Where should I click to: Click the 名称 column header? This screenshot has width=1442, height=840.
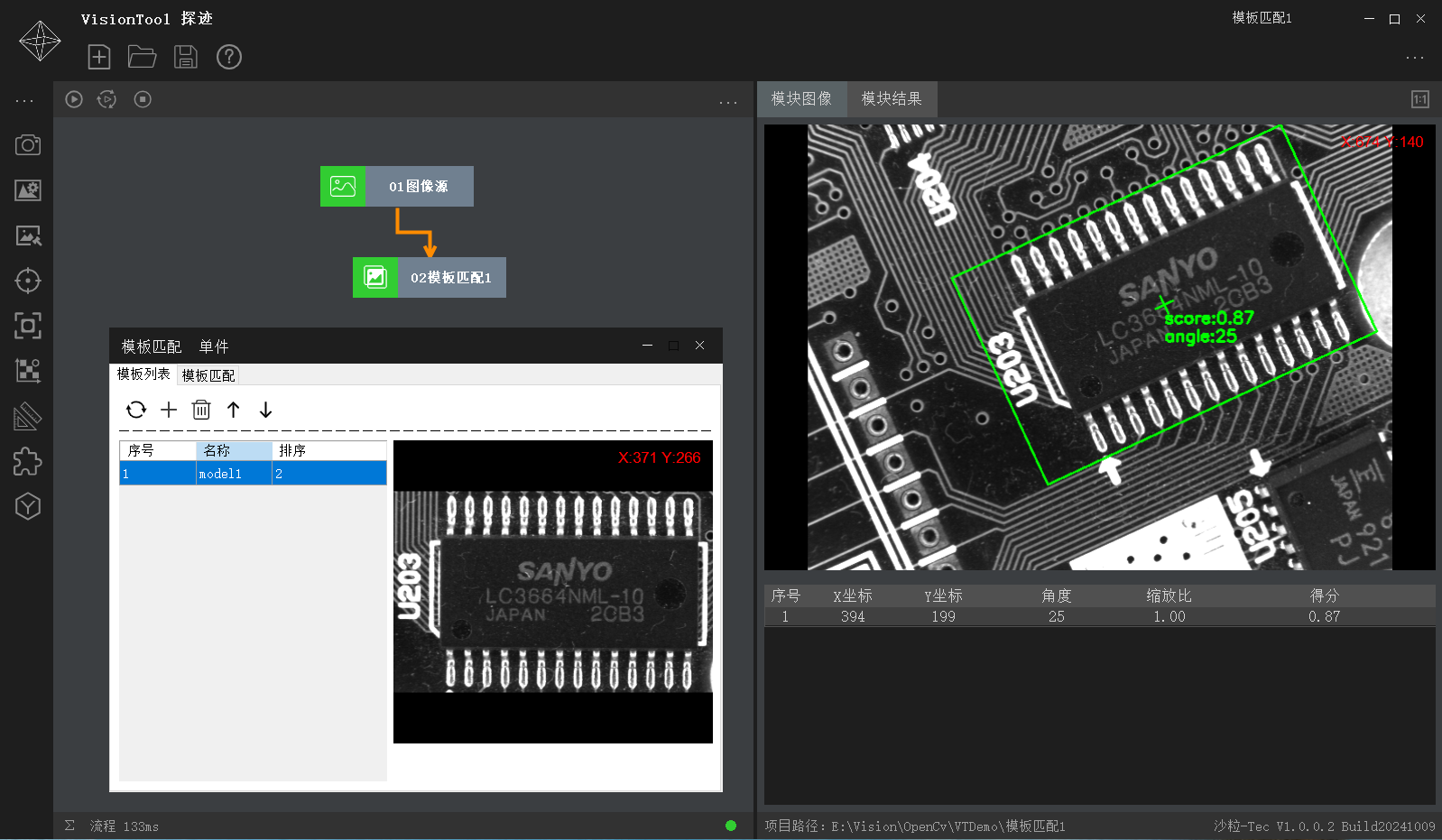[x=234, y=450]
